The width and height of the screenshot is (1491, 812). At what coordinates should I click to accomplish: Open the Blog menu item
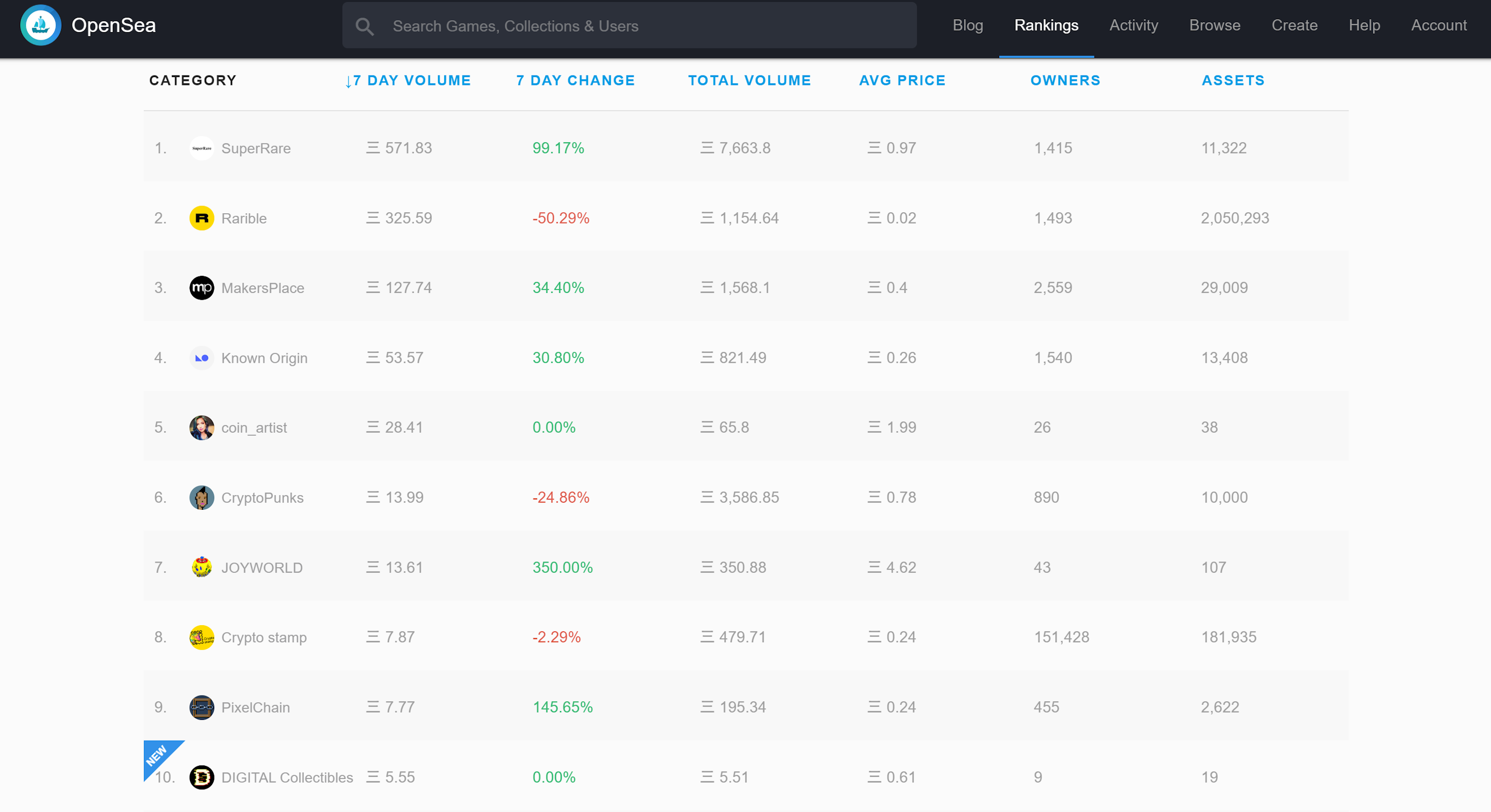point(968,25)
